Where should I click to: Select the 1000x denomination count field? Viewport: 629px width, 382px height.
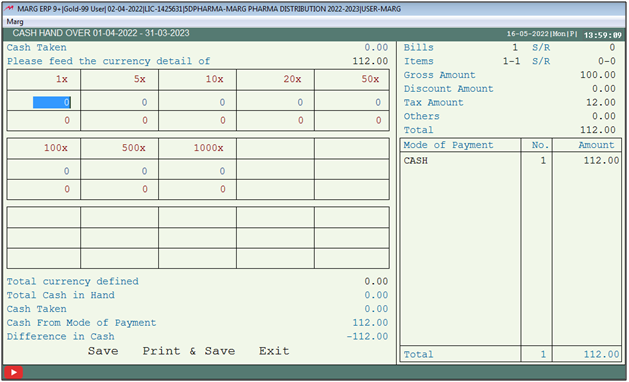pyautogui.click(x=197, y=171)
